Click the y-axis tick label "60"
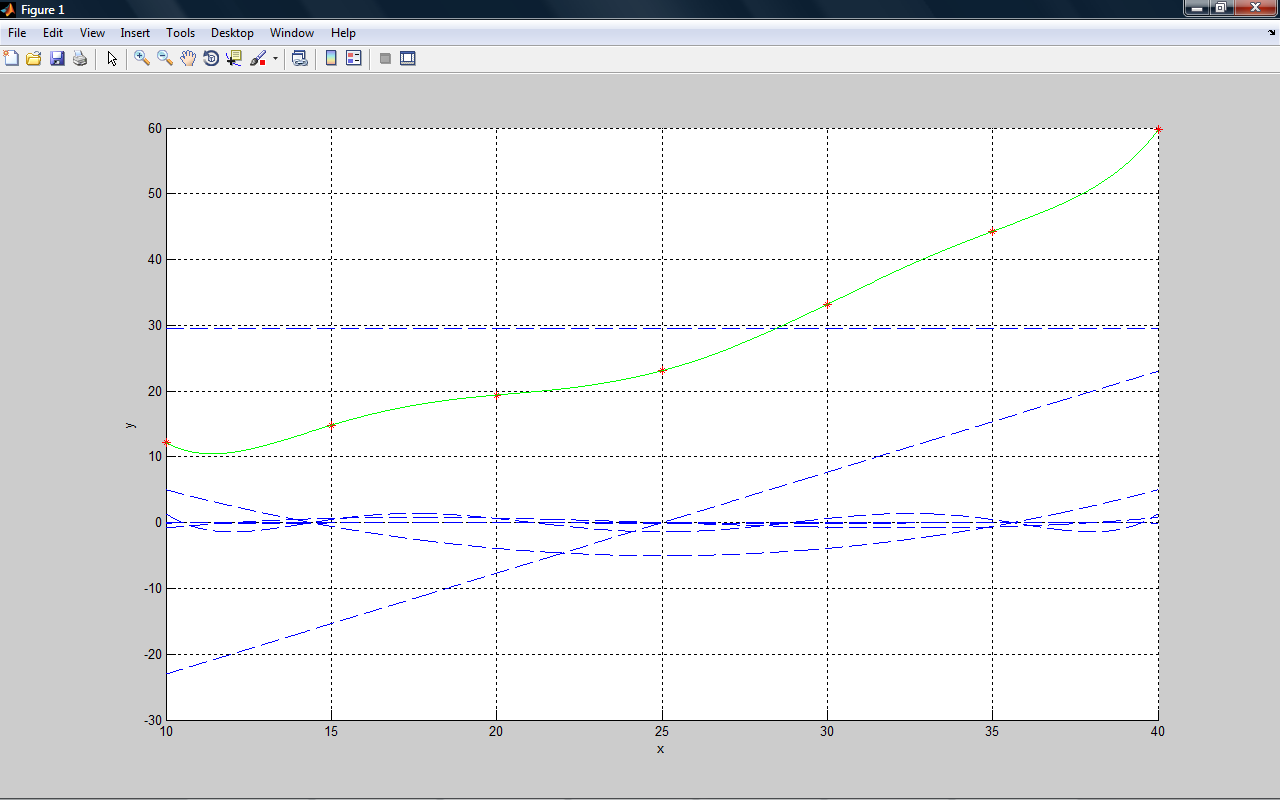Screen dimensions: 1280x800 [x=155, y=128]
